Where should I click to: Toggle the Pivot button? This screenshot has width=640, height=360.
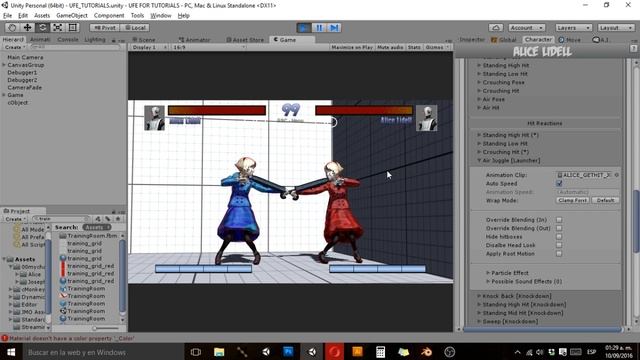104,28
